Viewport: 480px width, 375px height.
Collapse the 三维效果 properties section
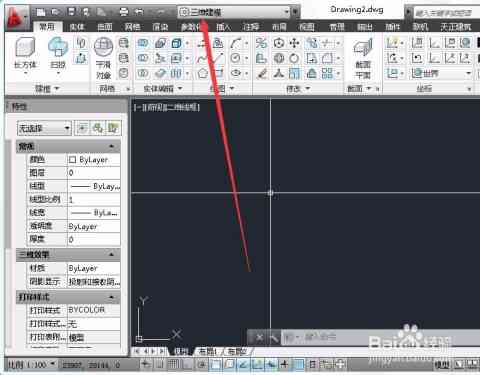[x=112, y=255]
